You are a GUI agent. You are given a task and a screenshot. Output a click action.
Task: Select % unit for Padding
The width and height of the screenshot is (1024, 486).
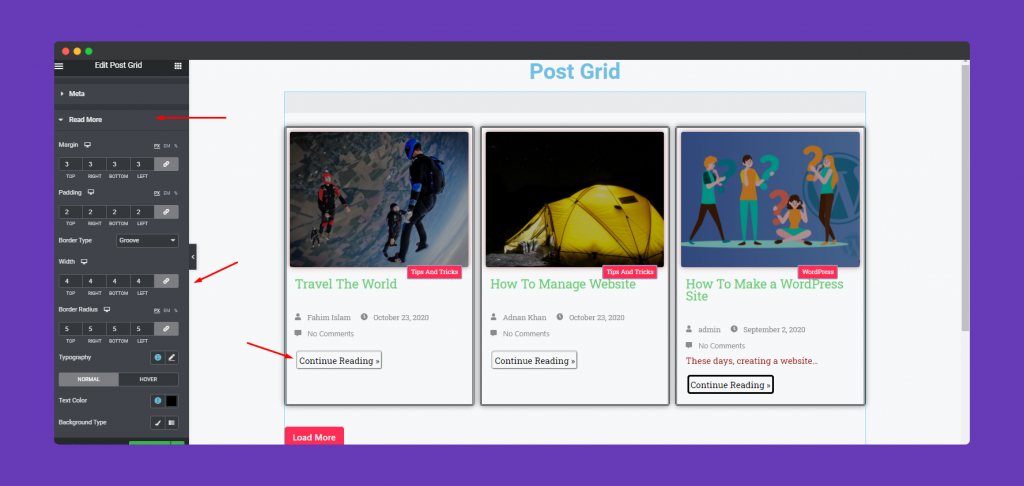click(175, 193)
